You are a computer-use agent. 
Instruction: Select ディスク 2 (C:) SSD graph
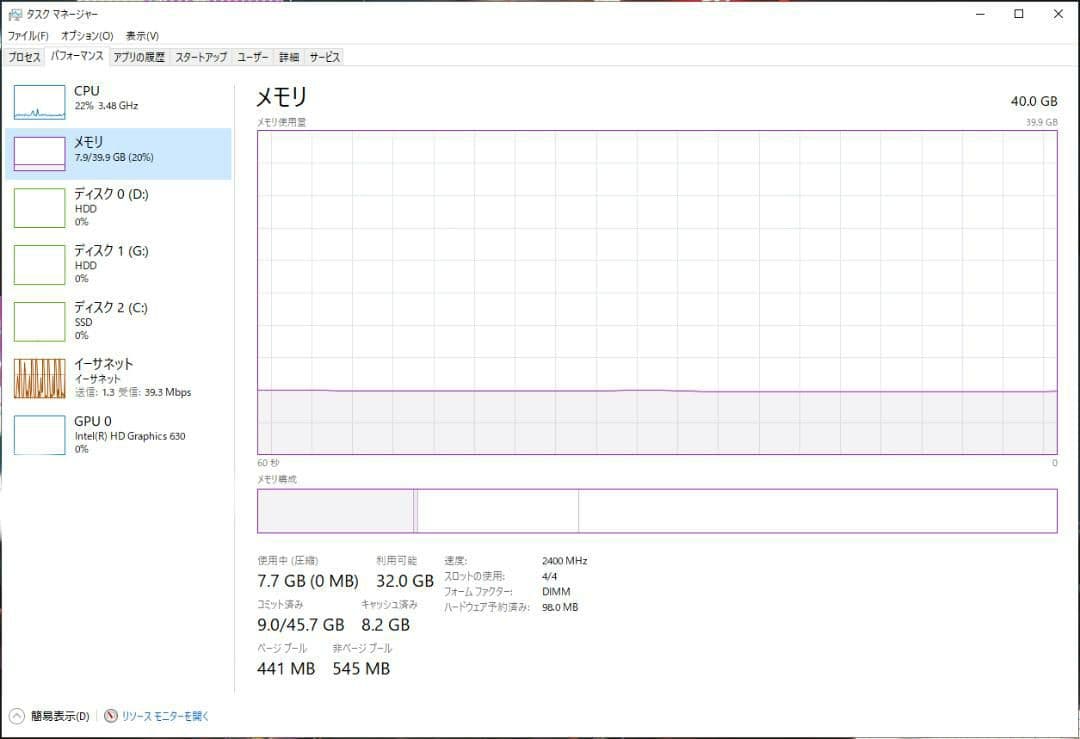click(120, 320)
